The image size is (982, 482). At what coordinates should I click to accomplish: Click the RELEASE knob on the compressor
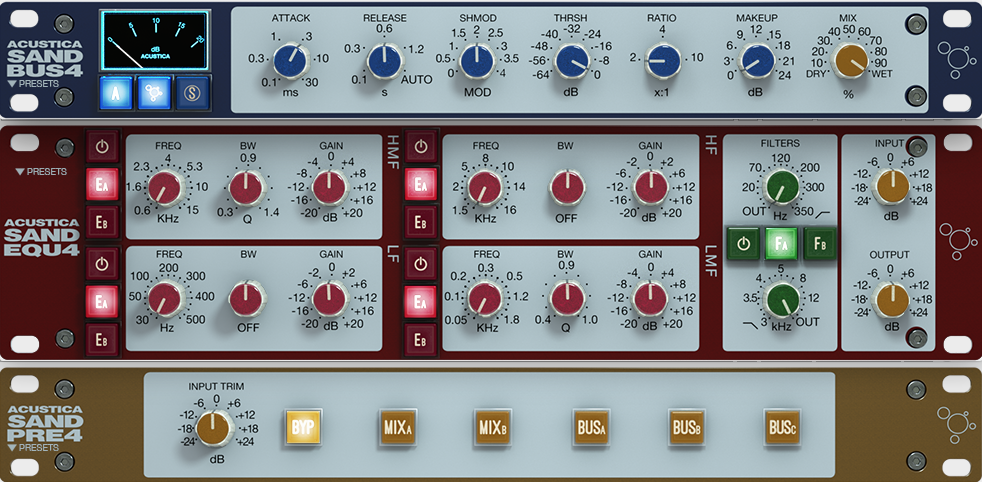point(384,61)
